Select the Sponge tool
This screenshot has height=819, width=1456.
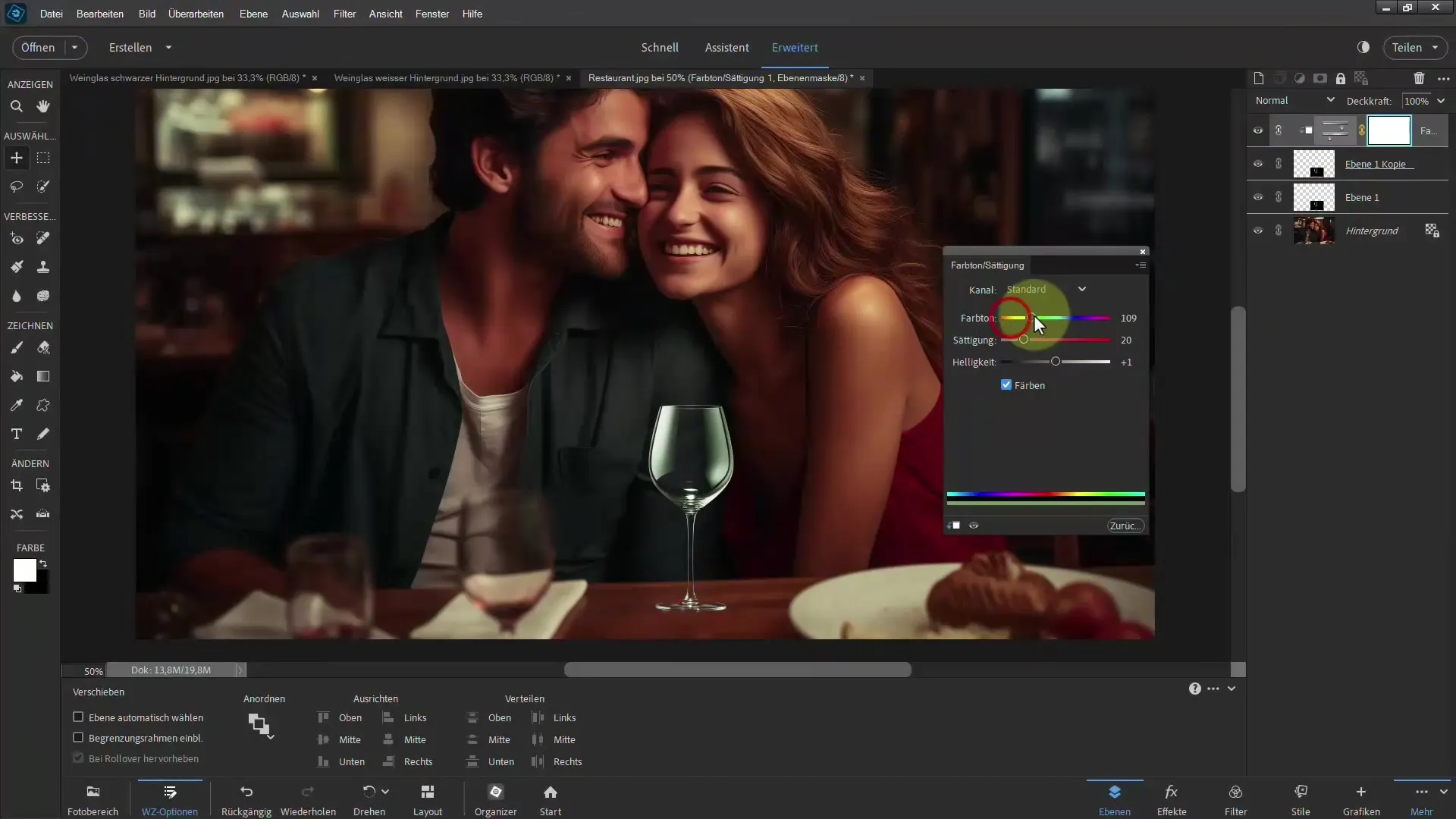pyautogui.click(x=43, y=296)
